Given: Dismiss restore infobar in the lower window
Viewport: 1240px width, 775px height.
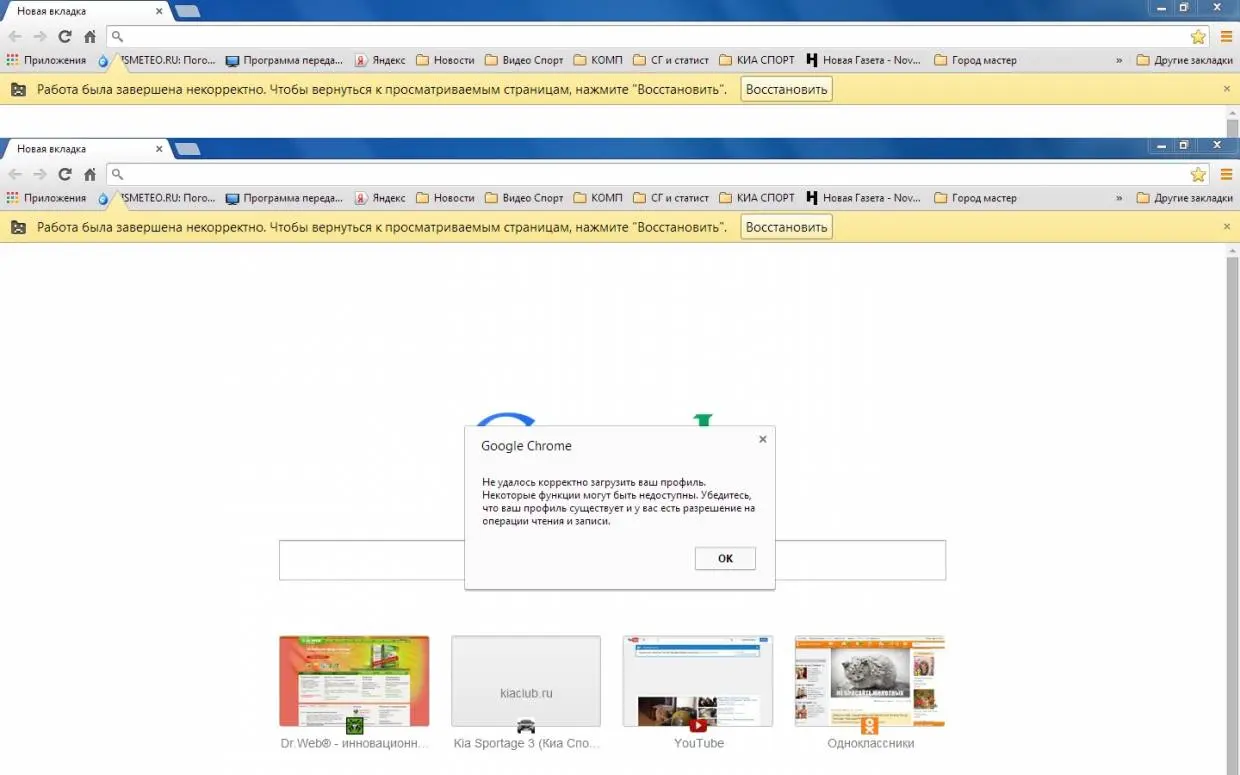Looking at the screenshot, I should click(x=1227, y=227).
